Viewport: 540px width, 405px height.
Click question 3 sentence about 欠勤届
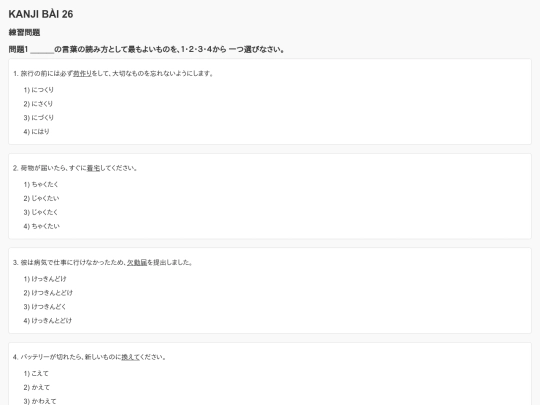(x=103, y=262)
